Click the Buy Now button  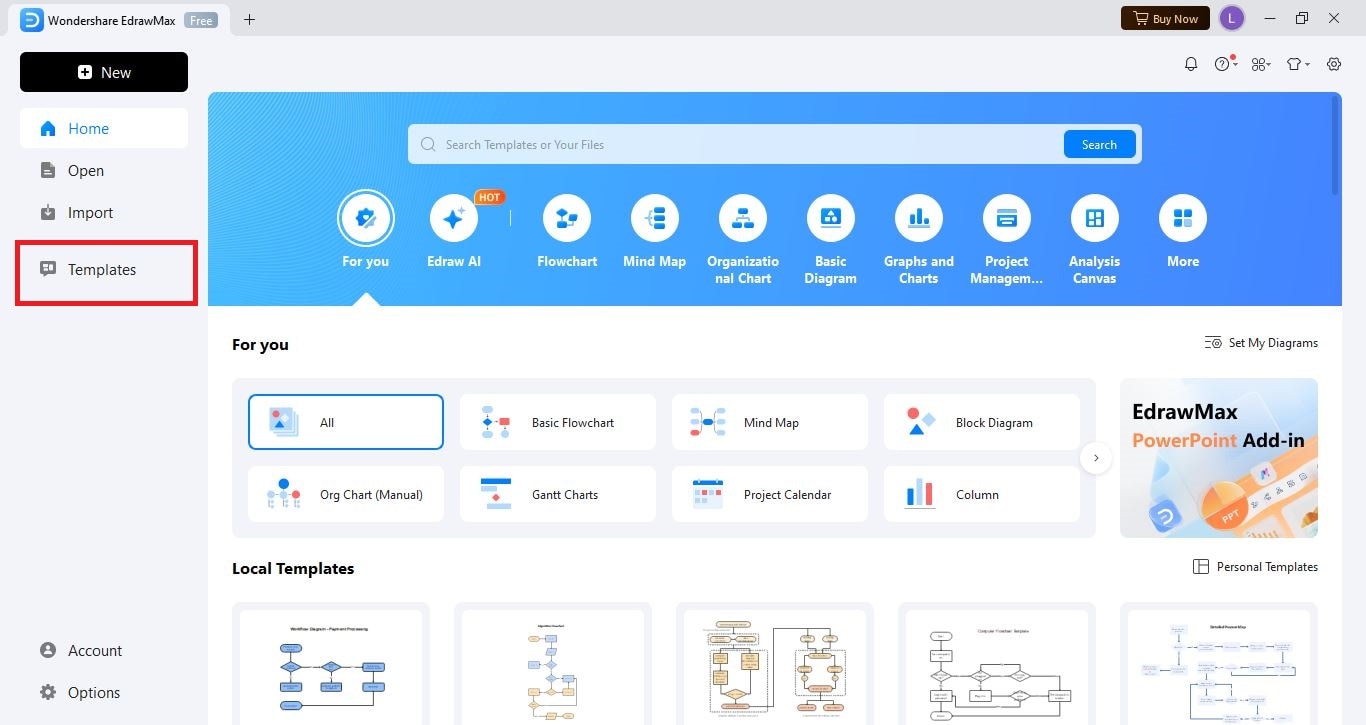(1165, 18)
